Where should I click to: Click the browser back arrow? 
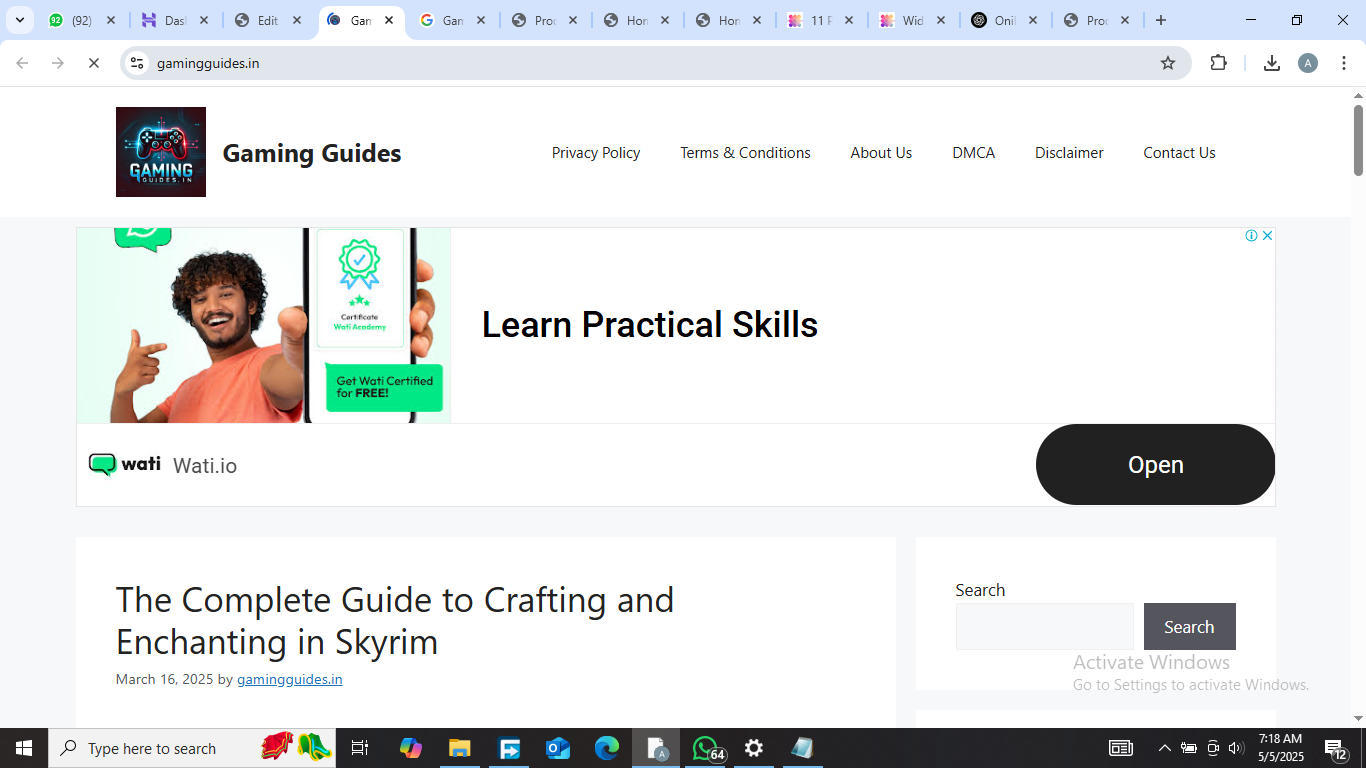[22, 63]
